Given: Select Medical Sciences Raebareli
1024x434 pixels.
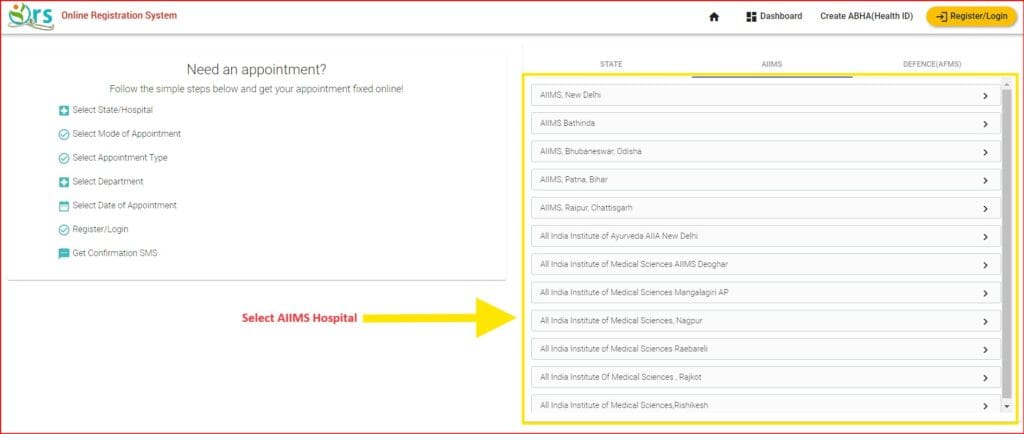Looking at the screenshot, I should click(x=766, y=349).
